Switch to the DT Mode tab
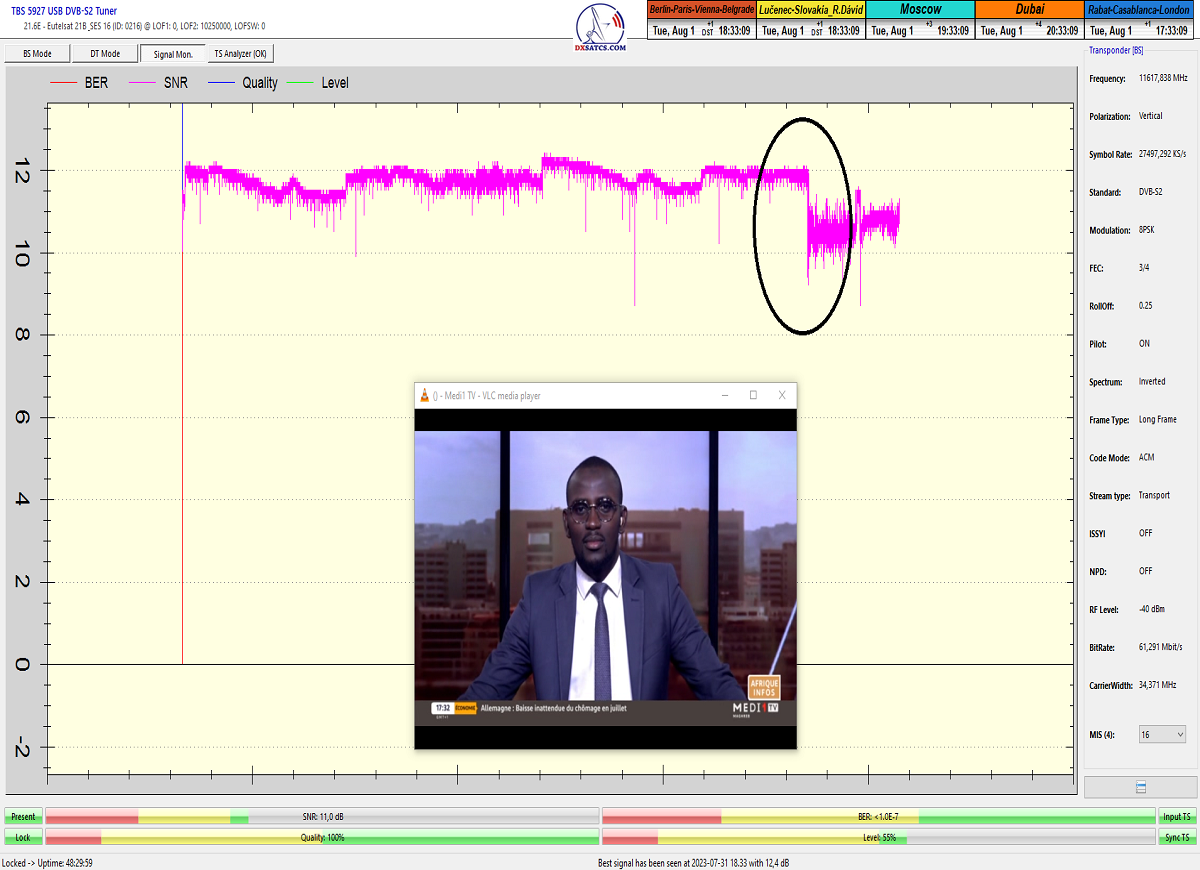 coord(105,54)
